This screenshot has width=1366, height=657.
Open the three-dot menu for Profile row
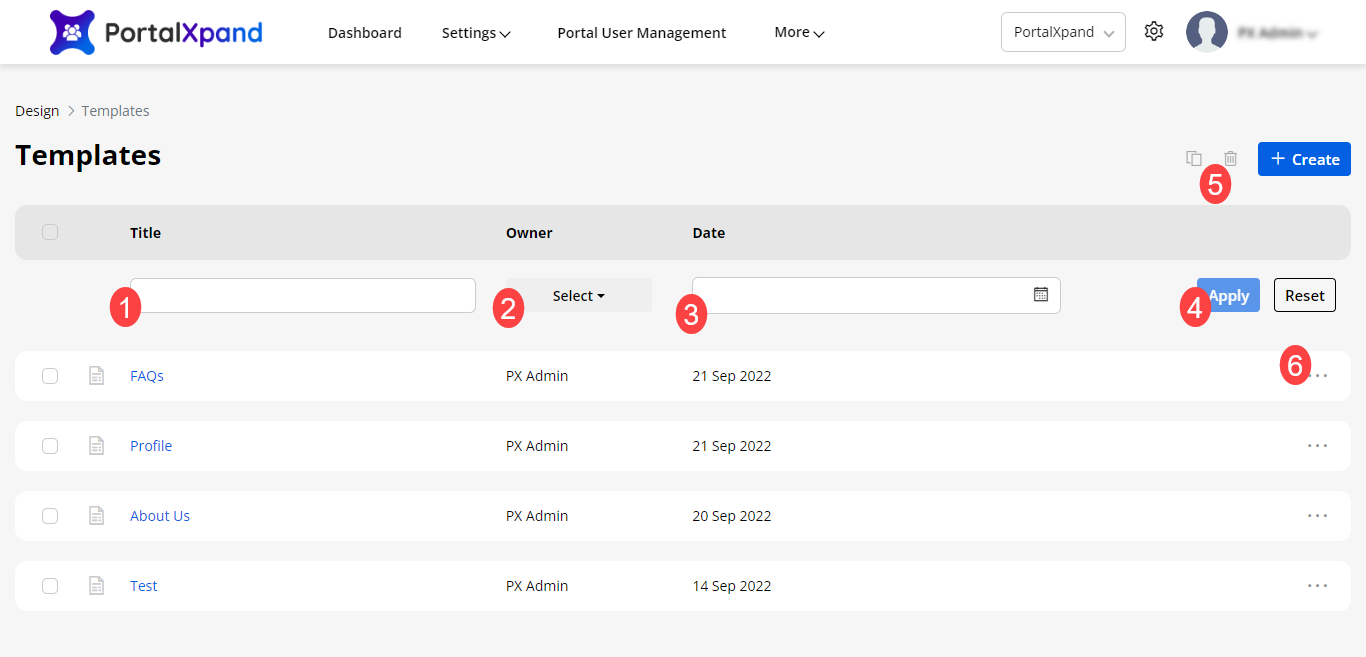tap(1318, 446)
